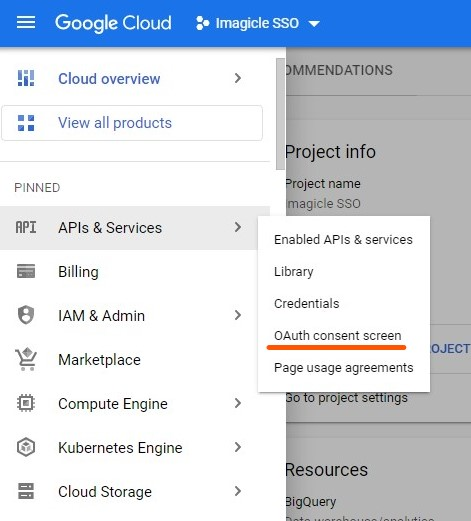471x521 pixels.
Task: Click the Cloud overview dashboard icon
Action: click(26, 78)
